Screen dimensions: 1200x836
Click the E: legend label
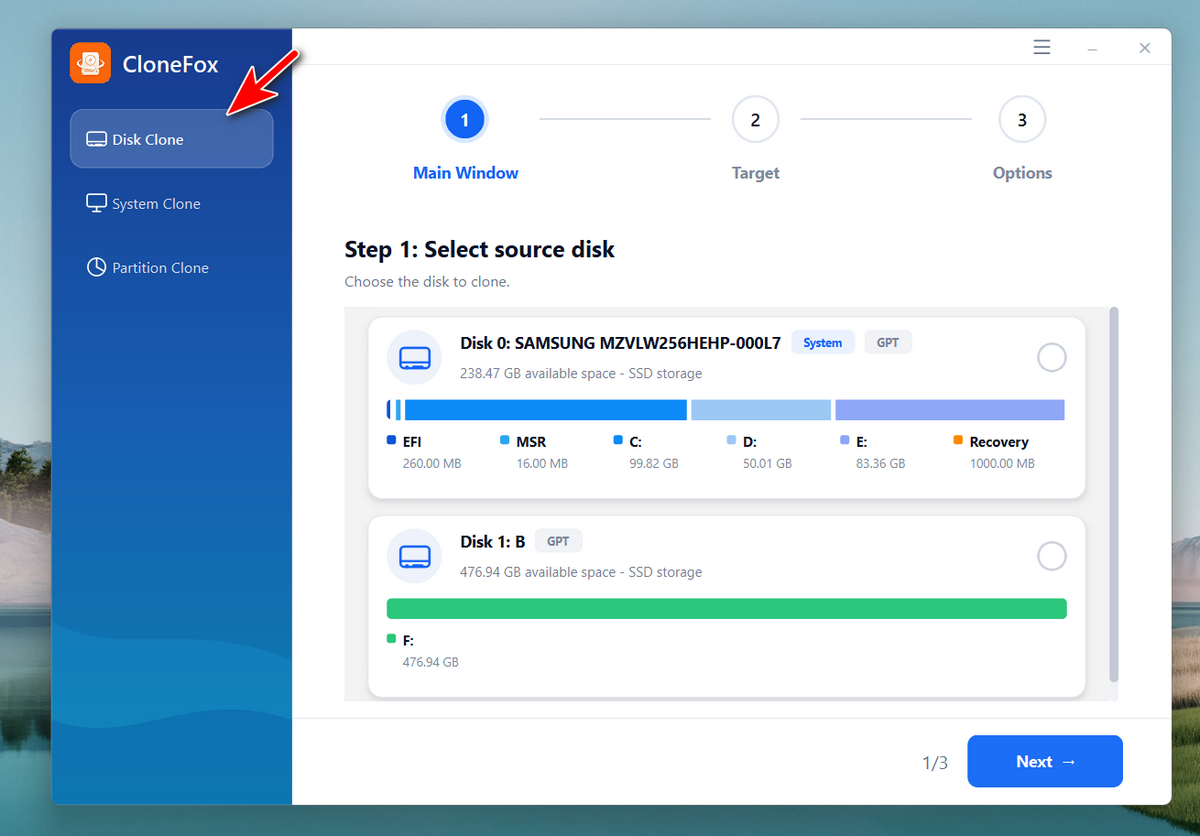point(863,442)
